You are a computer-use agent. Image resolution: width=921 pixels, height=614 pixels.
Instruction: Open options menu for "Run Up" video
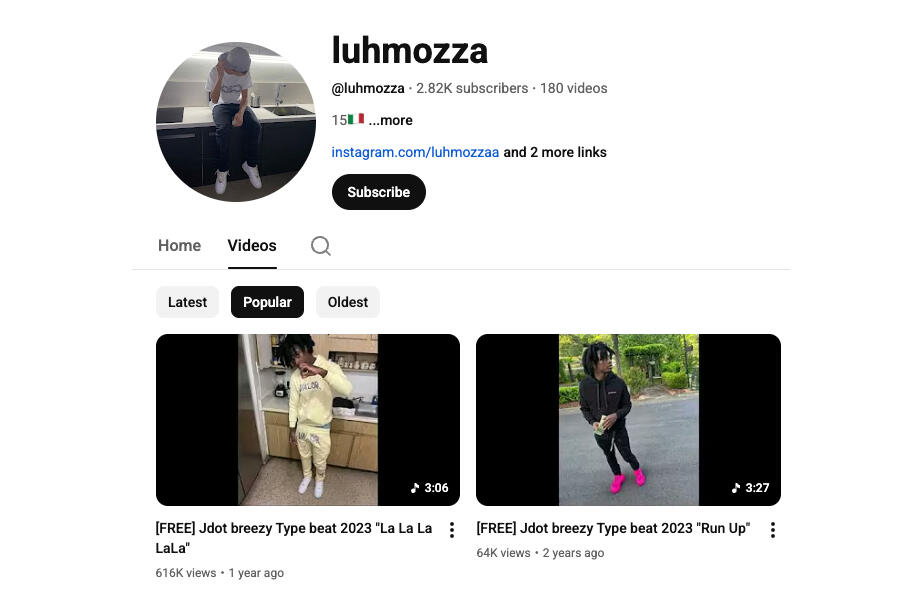point(772,530)
